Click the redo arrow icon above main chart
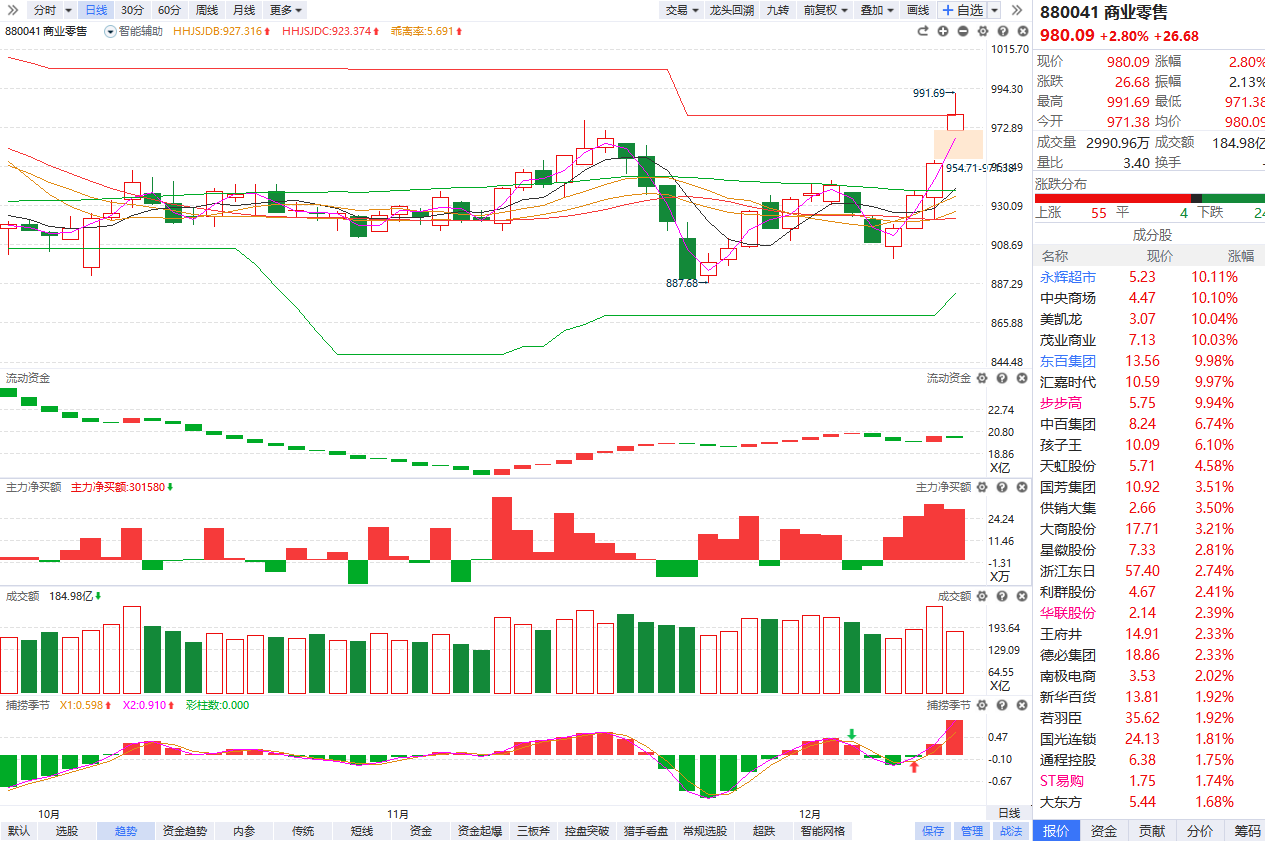The height and width of the screenshot is (841, 1265). click(923, 31)
